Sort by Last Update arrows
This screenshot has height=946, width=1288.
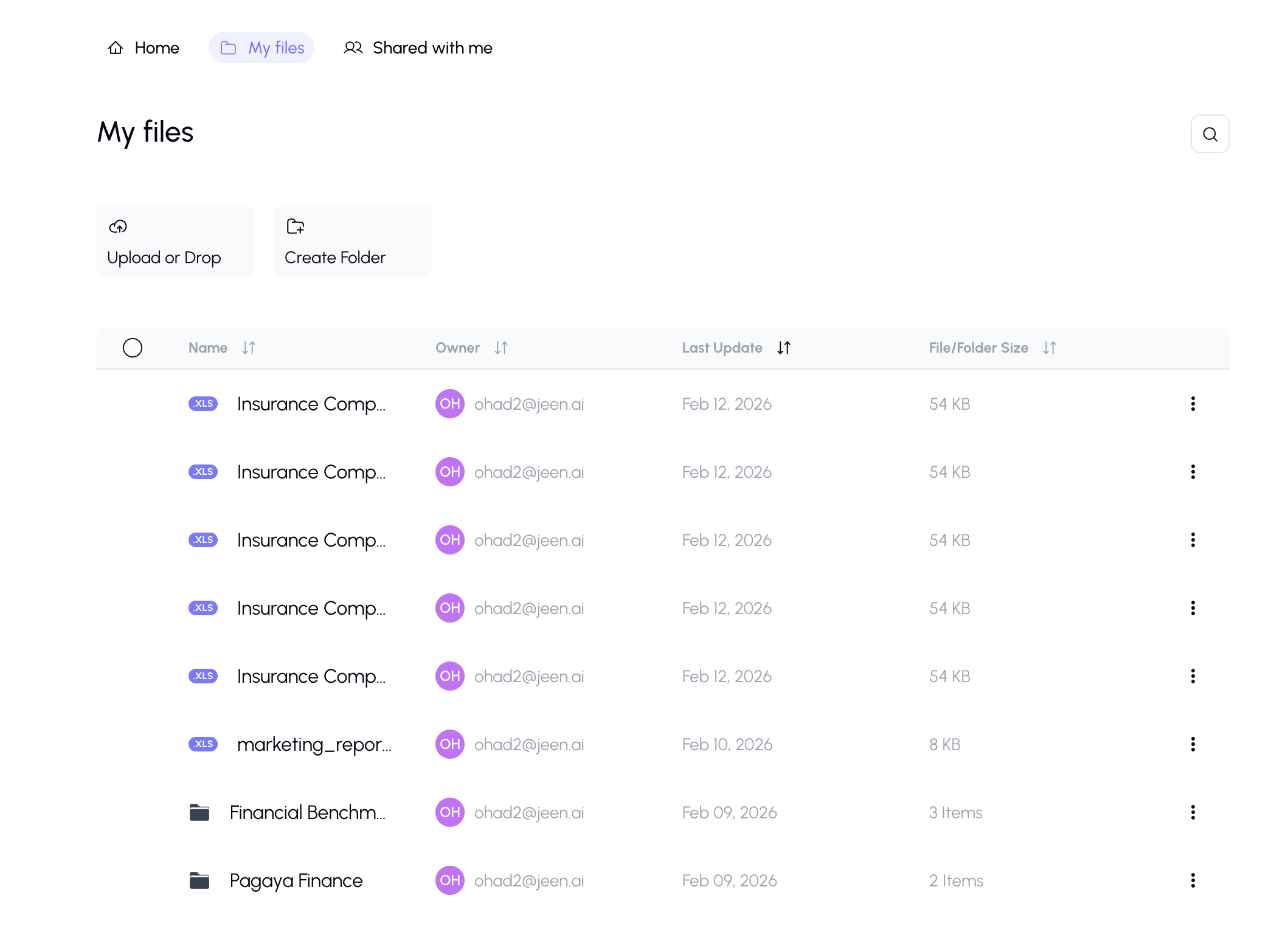783,348
